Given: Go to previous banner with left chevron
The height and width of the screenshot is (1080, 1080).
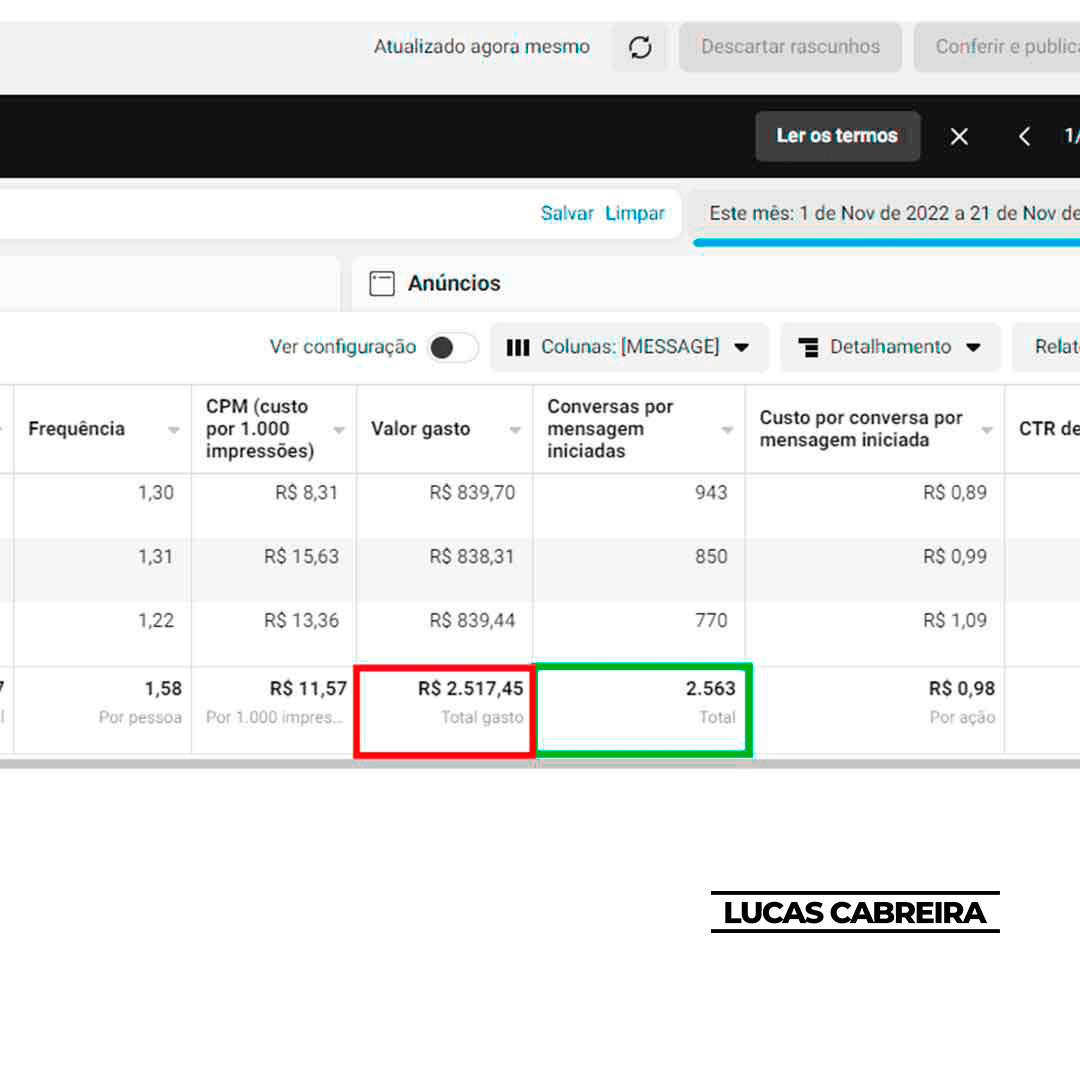Looking at the screenshot, I should pos(1024,137).
